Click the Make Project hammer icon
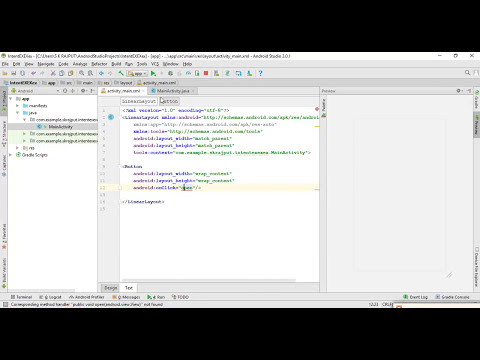The width and height of the screenshot is (480, 360). click(121, 73)
